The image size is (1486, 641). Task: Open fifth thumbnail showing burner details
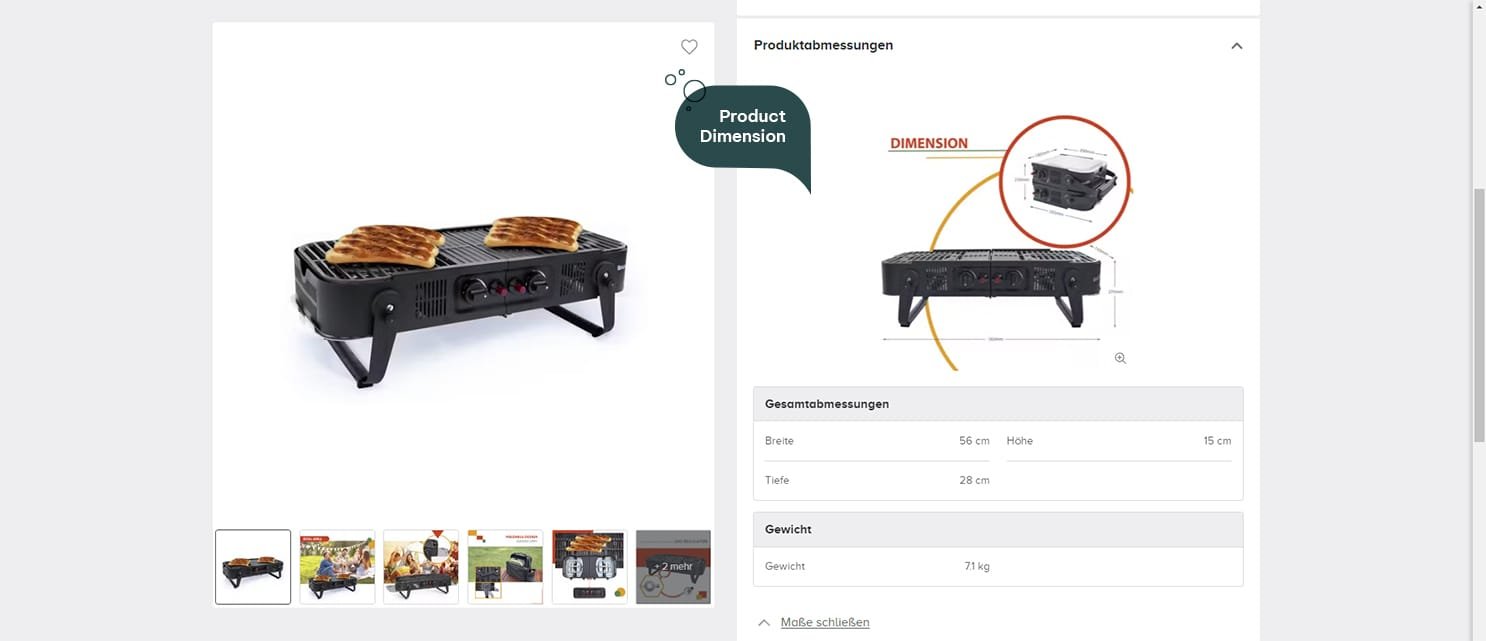[x=589, y=567]
